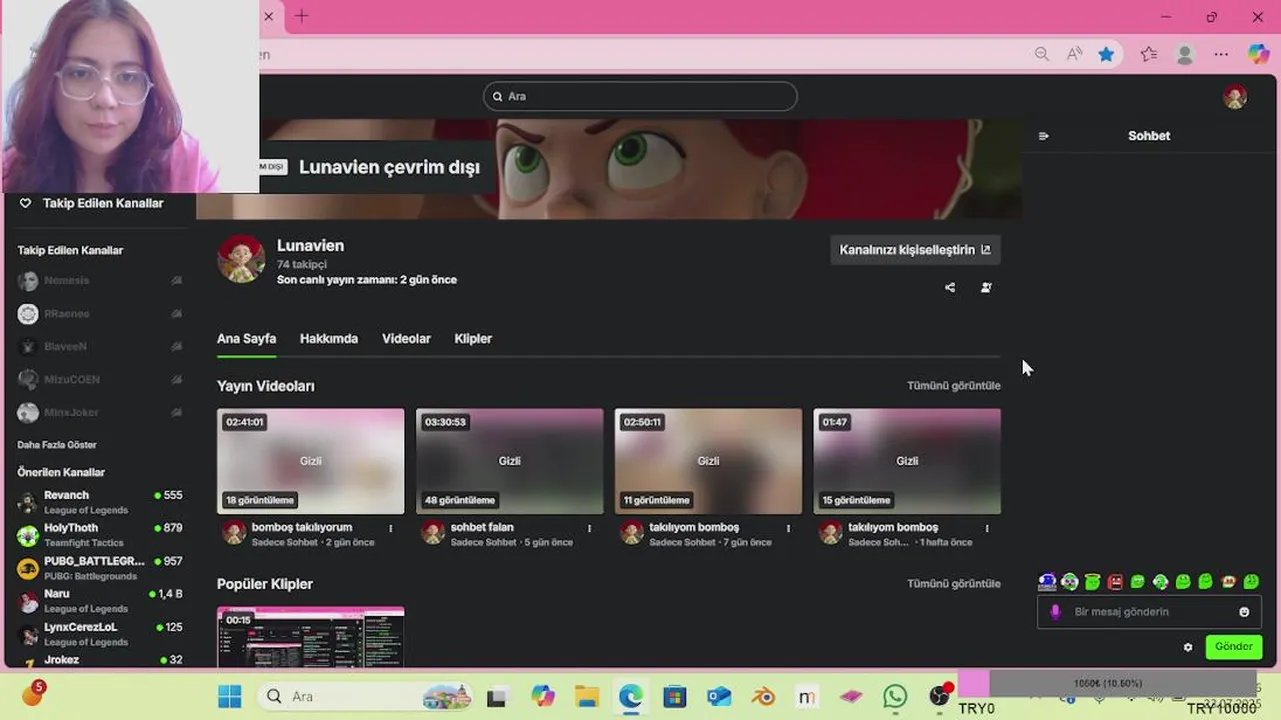The height and width of the screenshot is (720, 1281).
Task: Open Microsoft Store from taskbar
Action: (x=675, y=696)
